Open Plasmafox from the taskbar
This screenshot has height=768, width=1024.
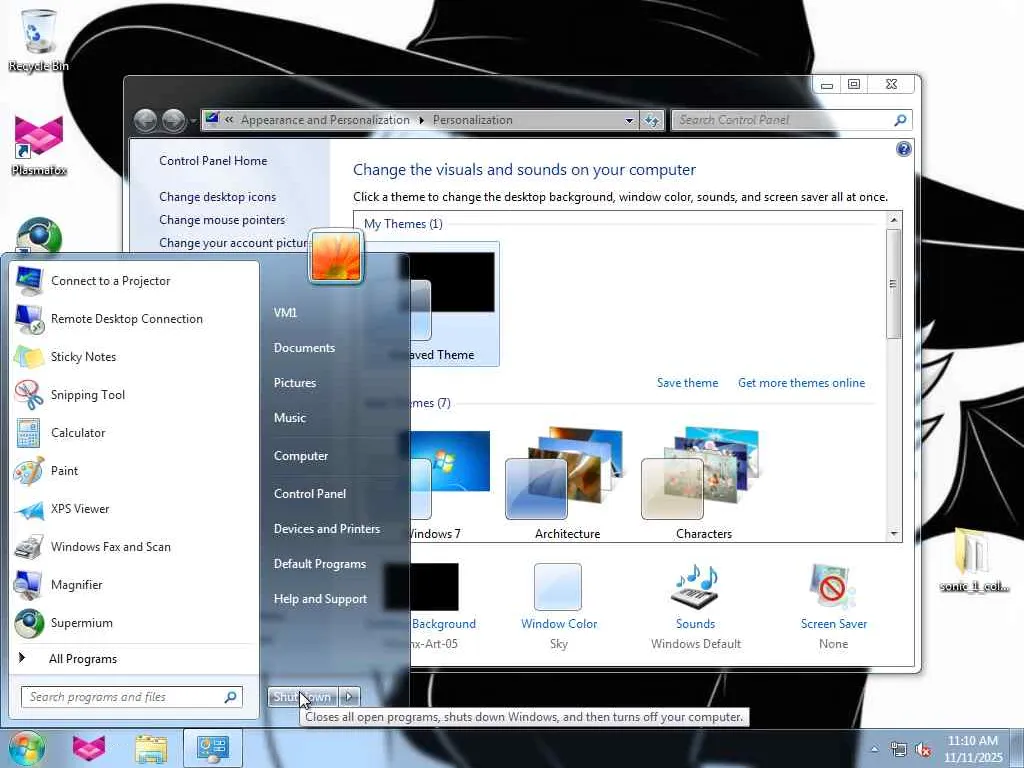89,748
